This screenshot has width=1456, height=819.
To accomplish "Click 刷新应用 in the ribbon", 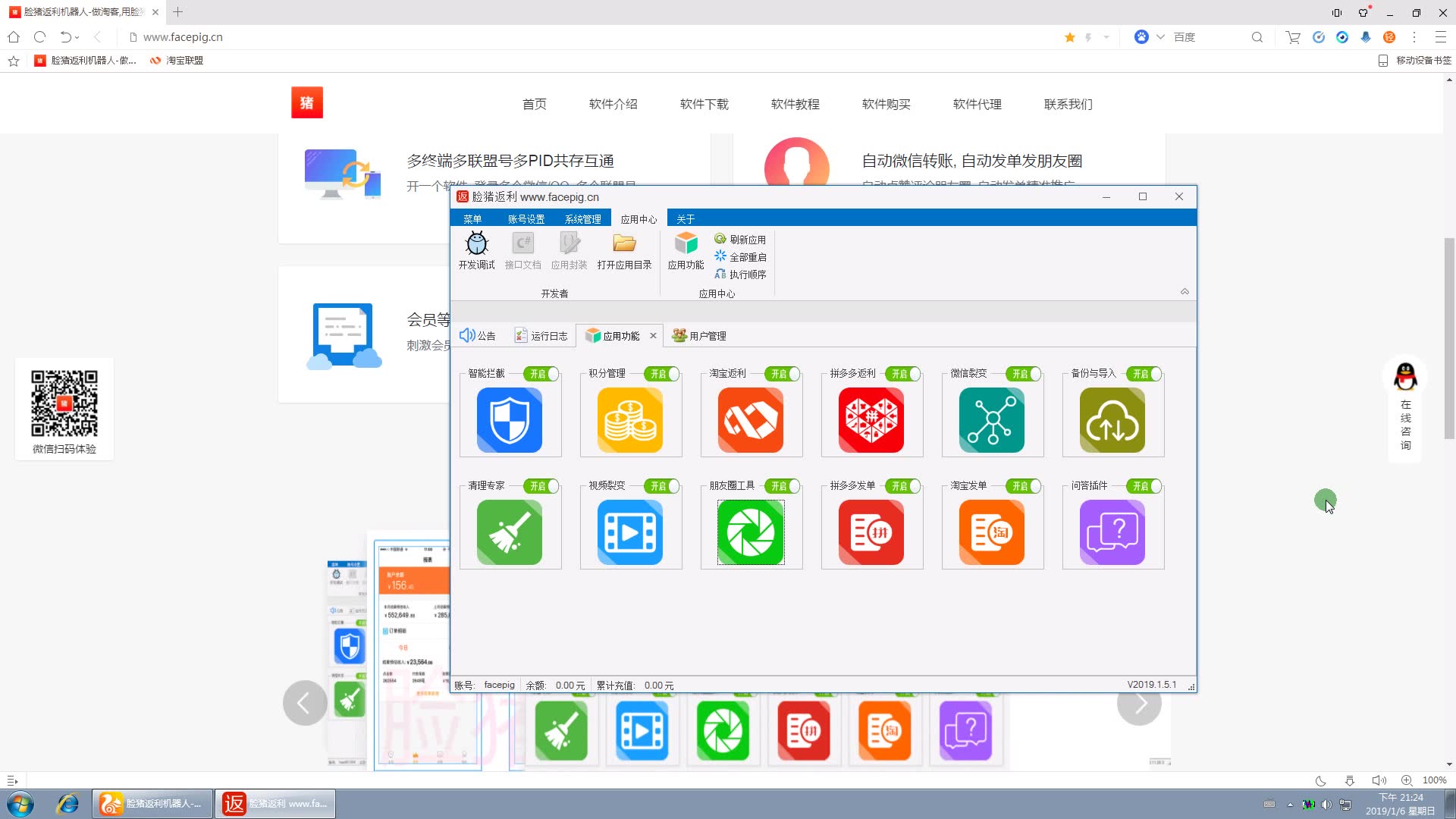I will (740, 239).
